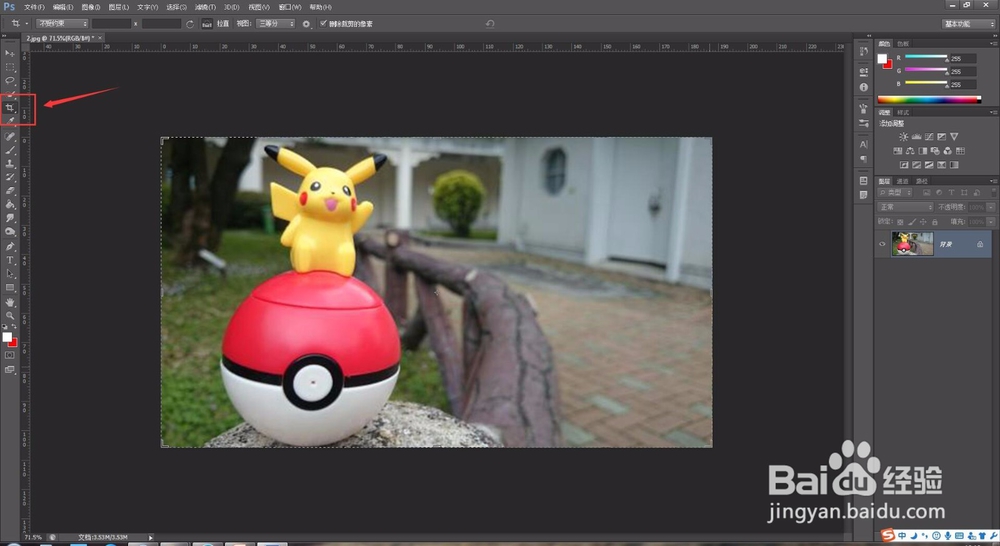
Task: Select the Paint Bucket tool
Action: (x=10, y=204)
